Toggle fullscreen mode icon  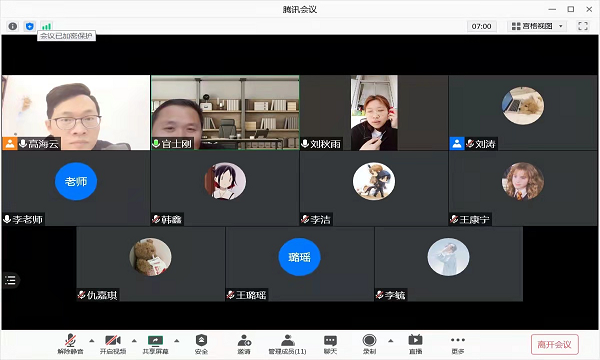coord(583,26)
